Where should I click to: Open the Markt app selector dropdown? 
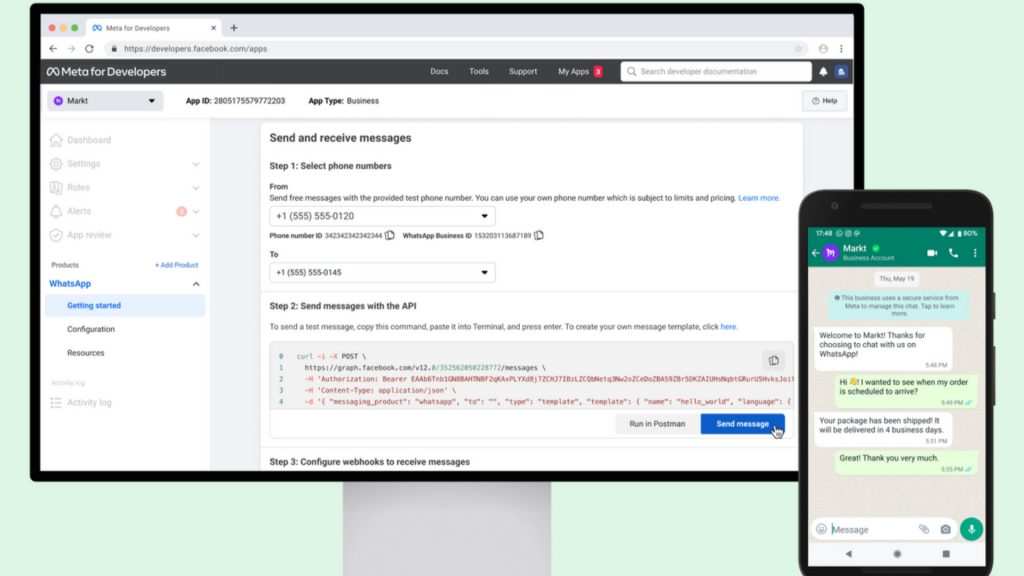[105, 101]
